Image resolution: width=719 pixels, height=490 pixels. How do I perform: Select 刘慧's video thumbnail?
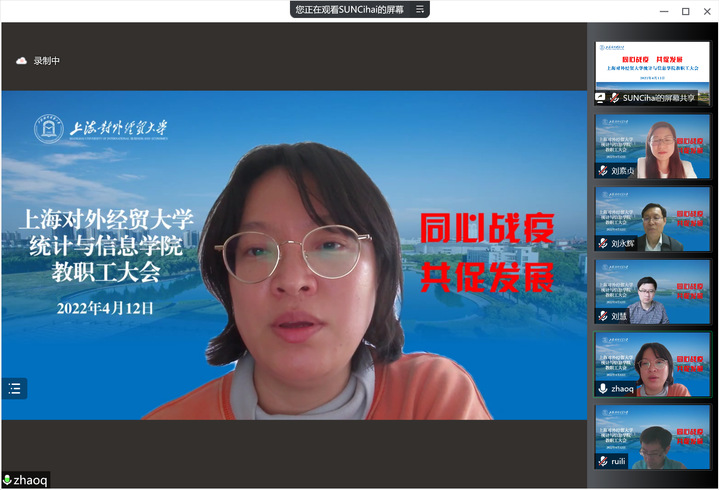point(652,290)
